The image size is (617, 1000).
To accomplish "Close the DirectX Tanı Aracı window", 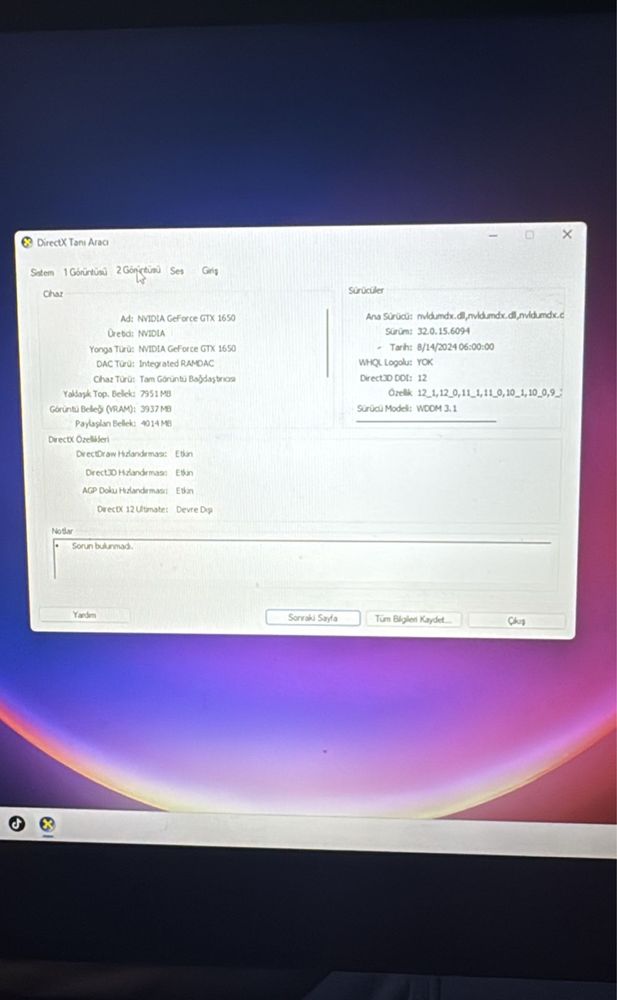I will 567,234.
